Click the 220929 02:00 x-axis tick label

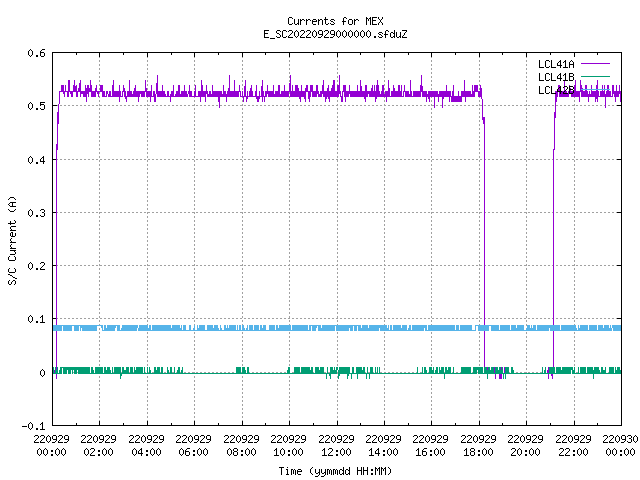point(98,445)
